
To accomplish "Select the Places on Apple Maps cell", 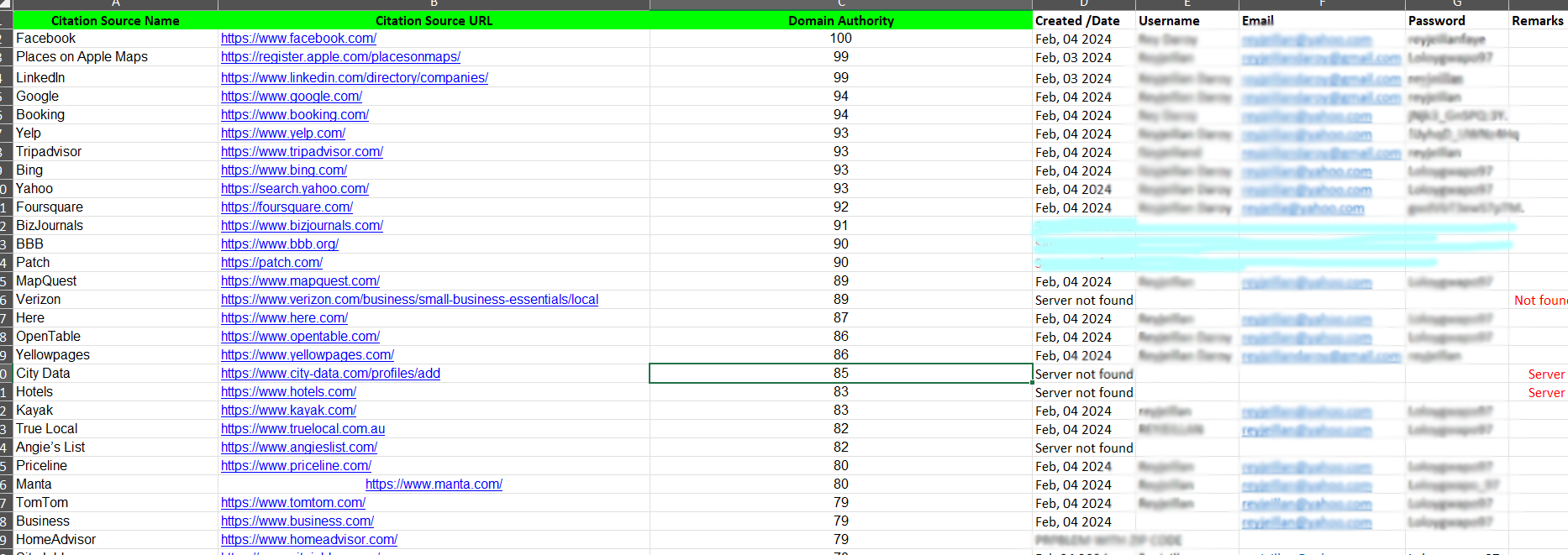I will coord(115,57).
